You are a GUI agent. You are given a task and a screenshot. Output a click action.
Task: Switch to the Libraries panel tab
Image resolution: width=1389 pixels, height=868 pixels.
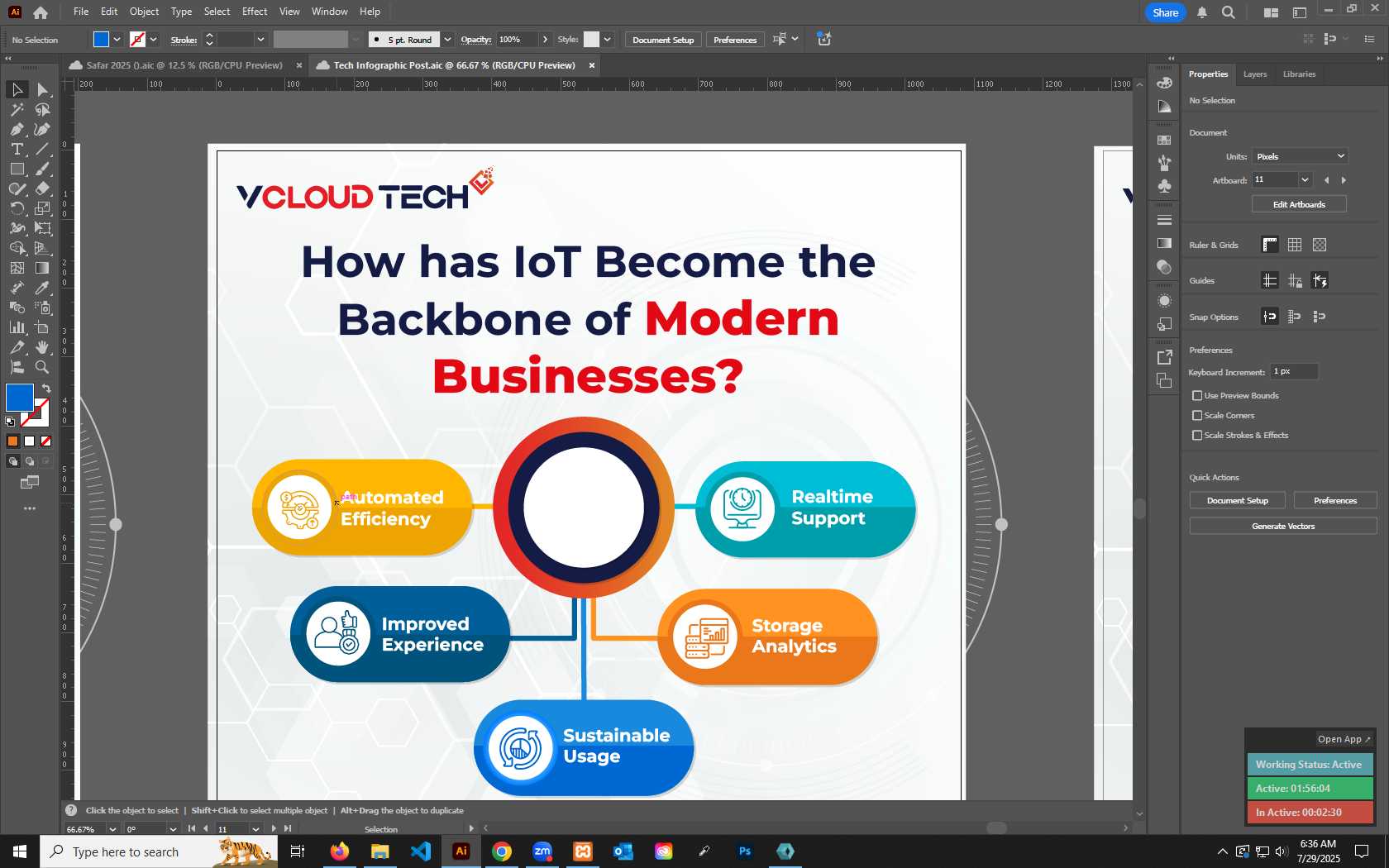click(x=1299, y=74)
